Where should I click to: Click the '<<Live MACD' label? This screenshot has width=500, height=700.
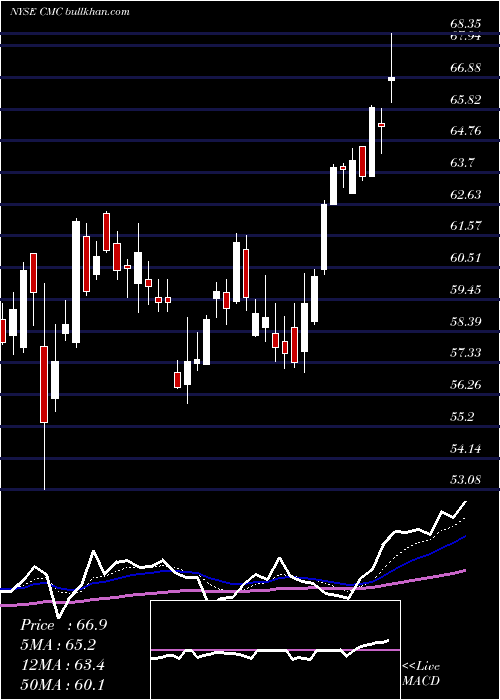coord(421,673)
